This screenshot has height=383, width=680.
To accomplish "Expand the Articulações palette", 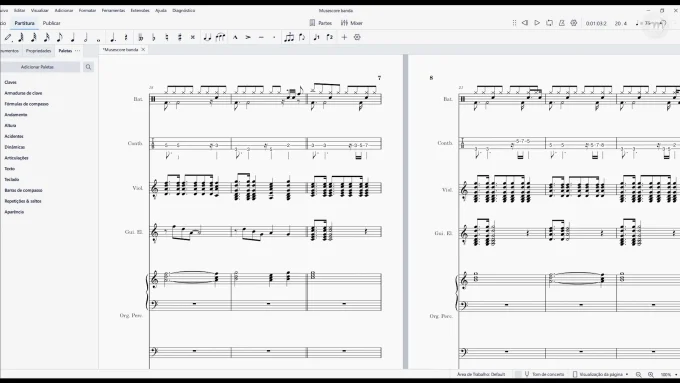I will (16, 158).
